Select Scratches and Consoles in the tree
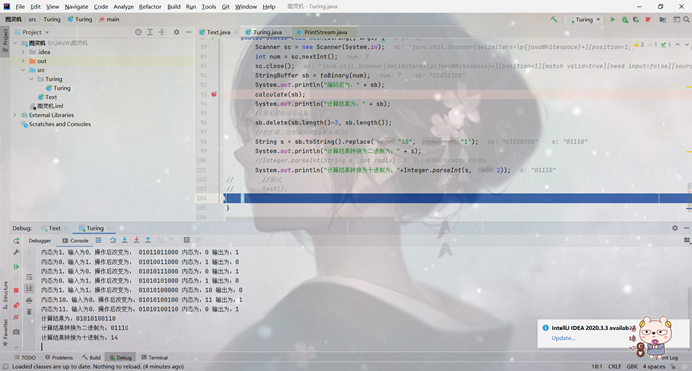Viewport: 692px width, 371px height. tap(56, 124)
